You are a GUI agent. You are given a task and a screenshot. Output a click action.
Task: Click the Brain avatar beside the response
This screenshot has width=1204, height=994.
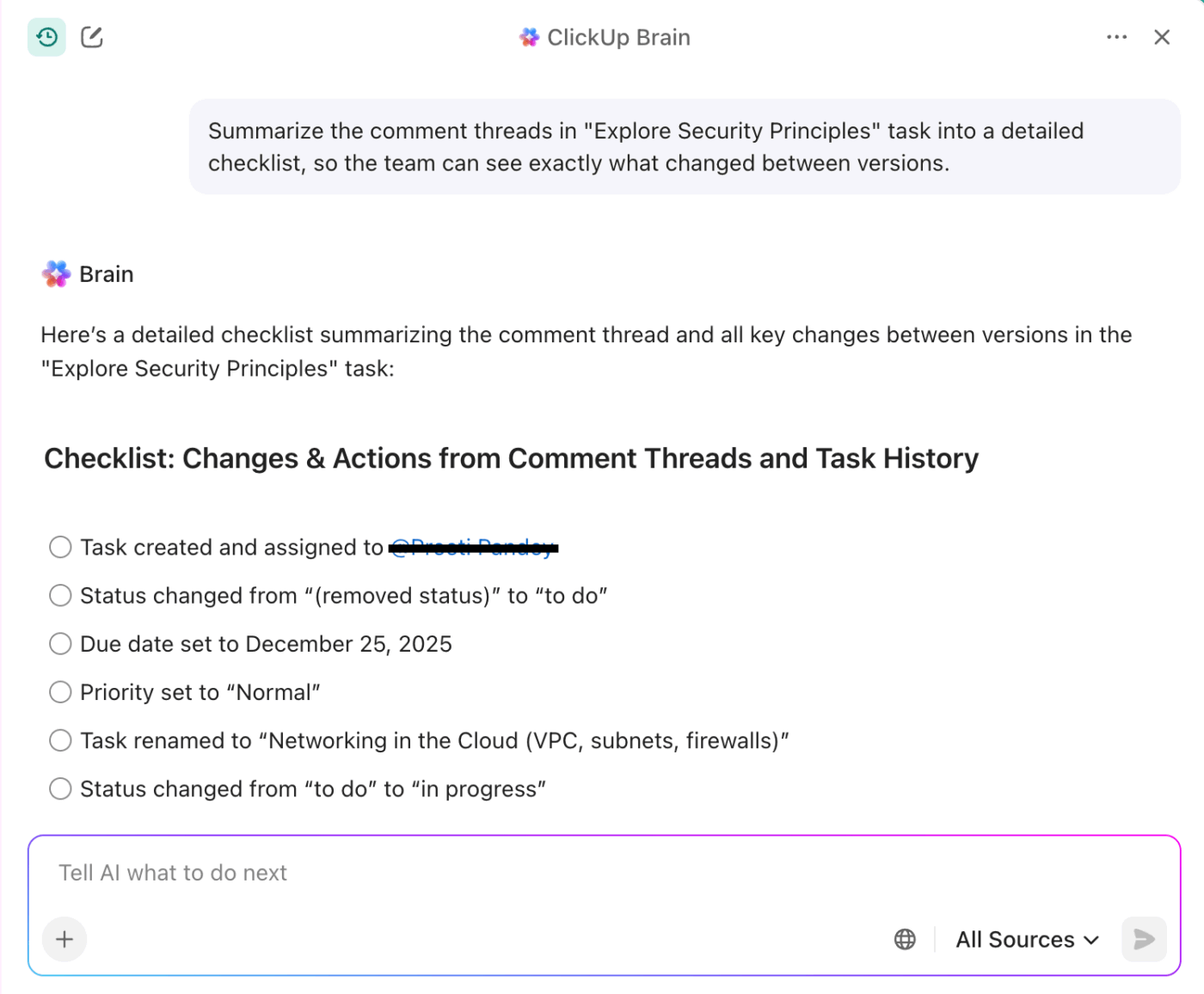(55, 273)
